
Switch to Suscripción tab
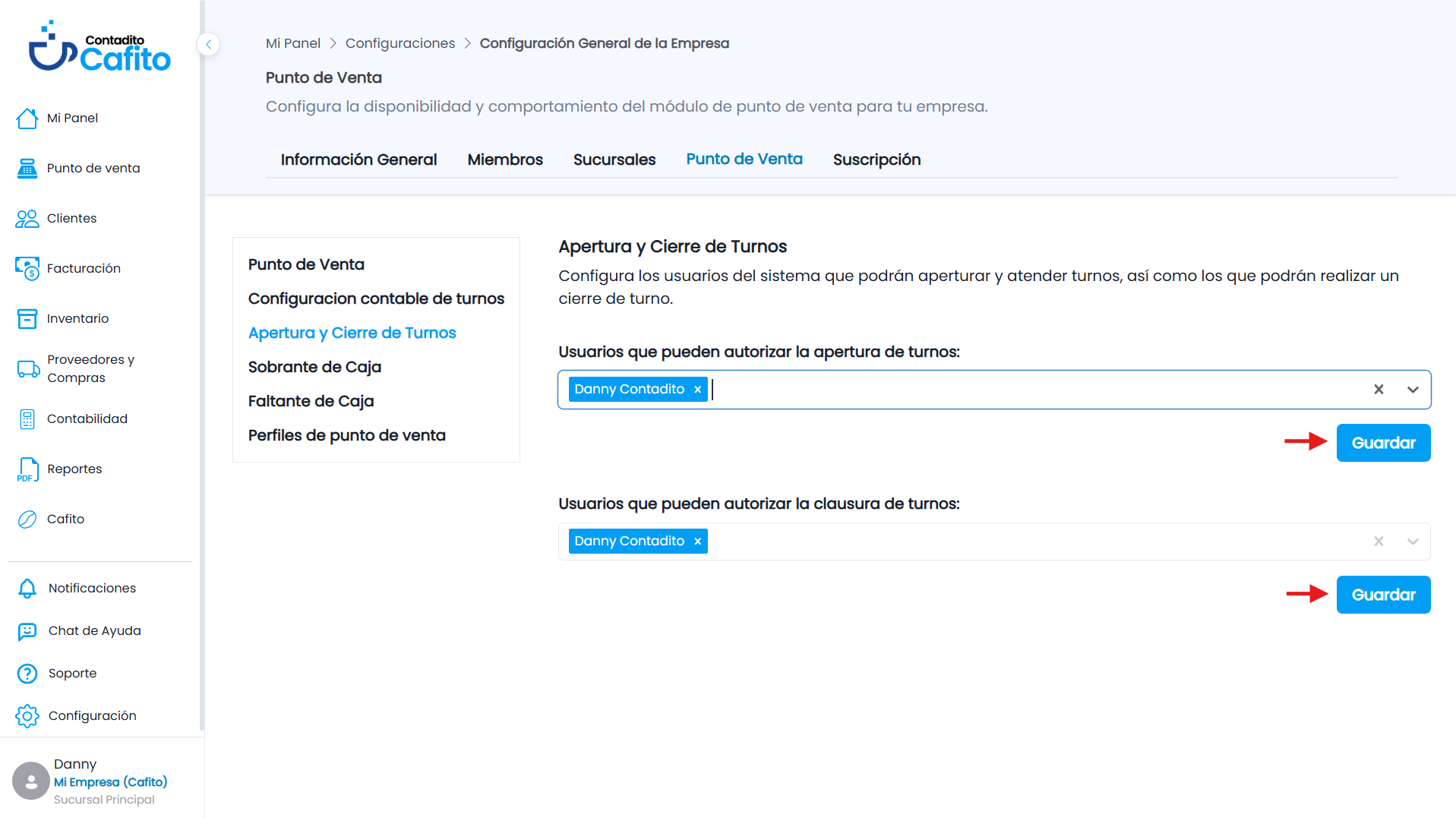coord(876,159)
